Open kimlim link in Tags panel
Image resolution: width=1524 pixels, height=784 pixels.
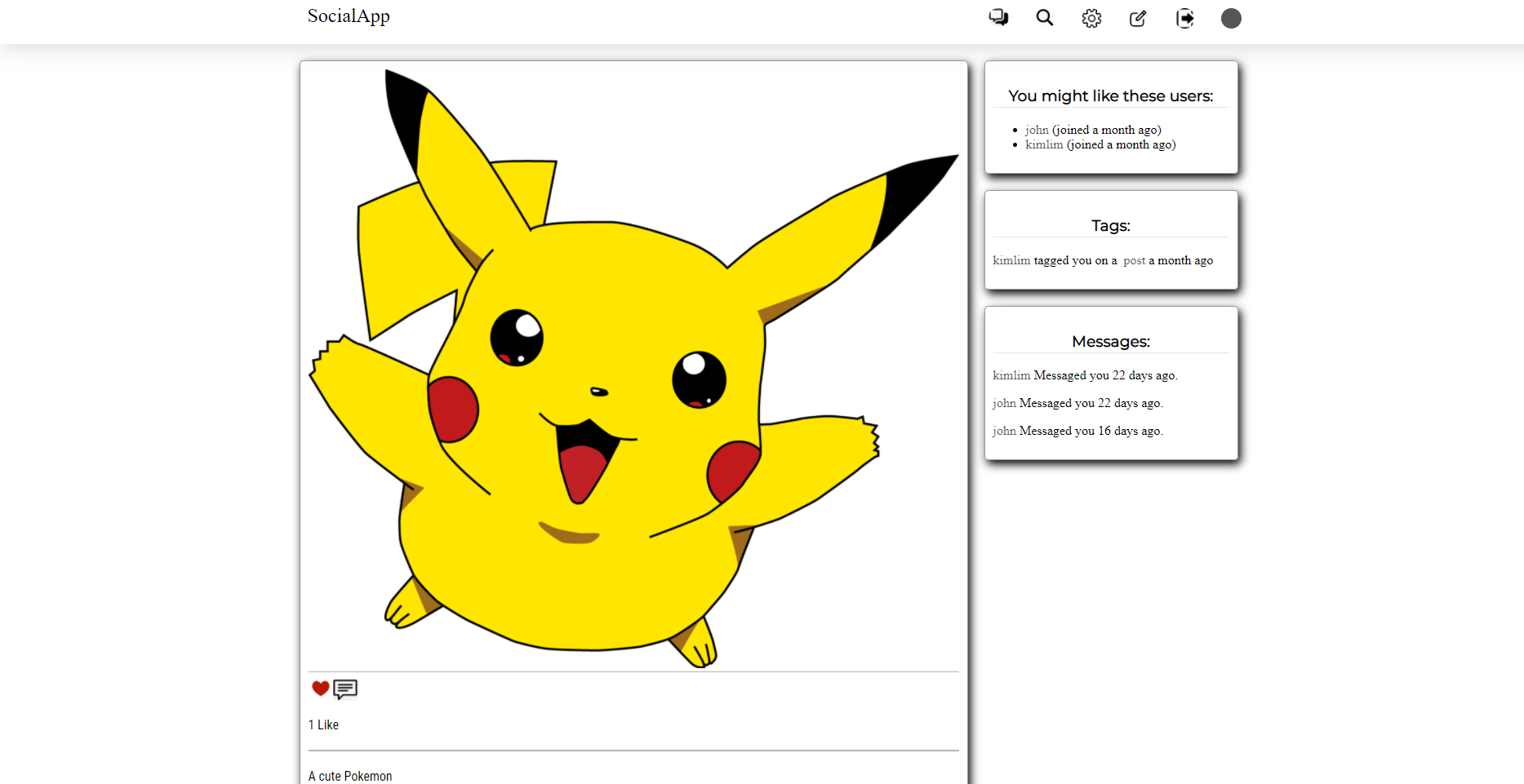(1011, 260)
